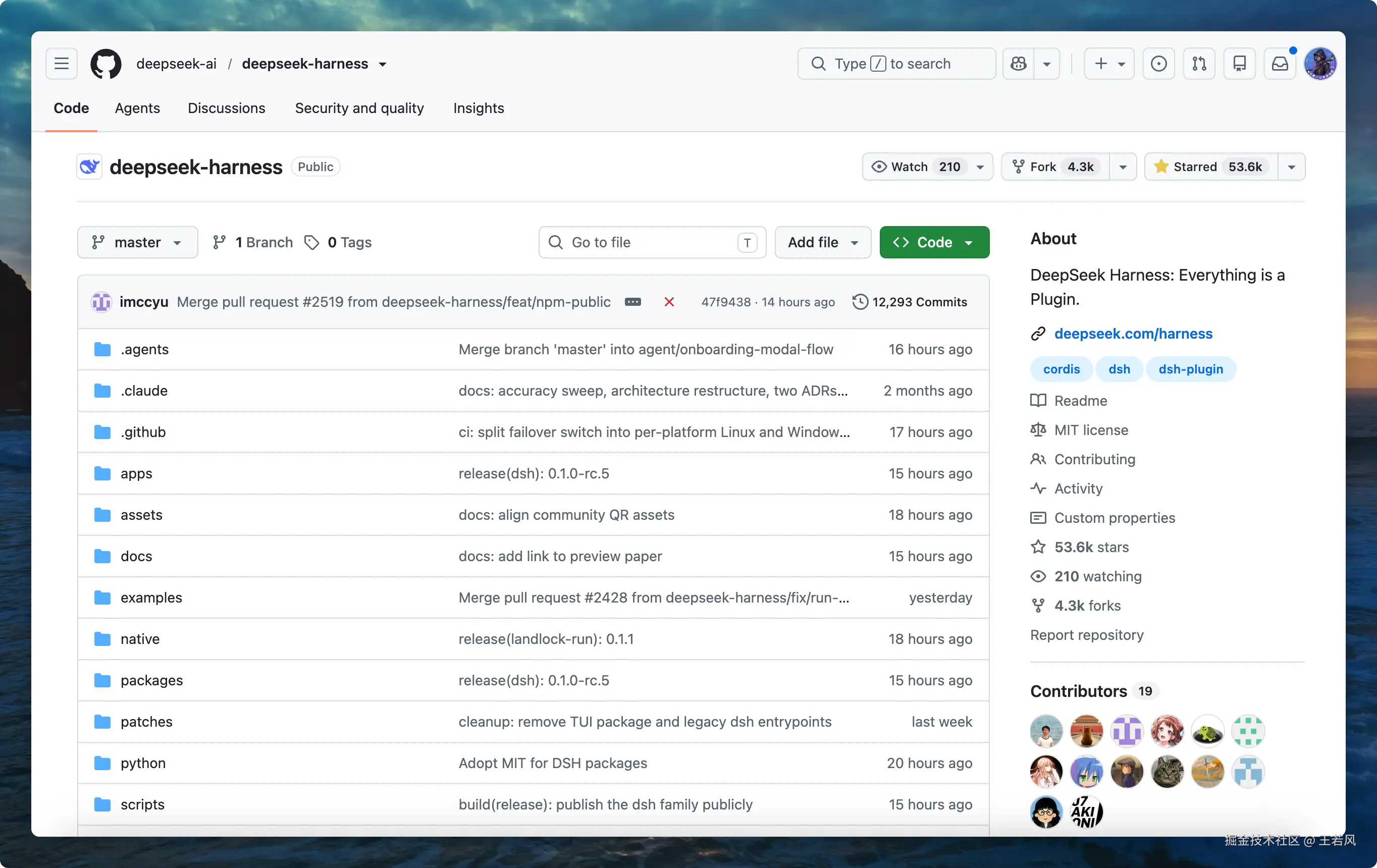The width and height of the screenshot is (1377, 868).
Task: Switch to the Agents tab
Action: pos(137,108)
